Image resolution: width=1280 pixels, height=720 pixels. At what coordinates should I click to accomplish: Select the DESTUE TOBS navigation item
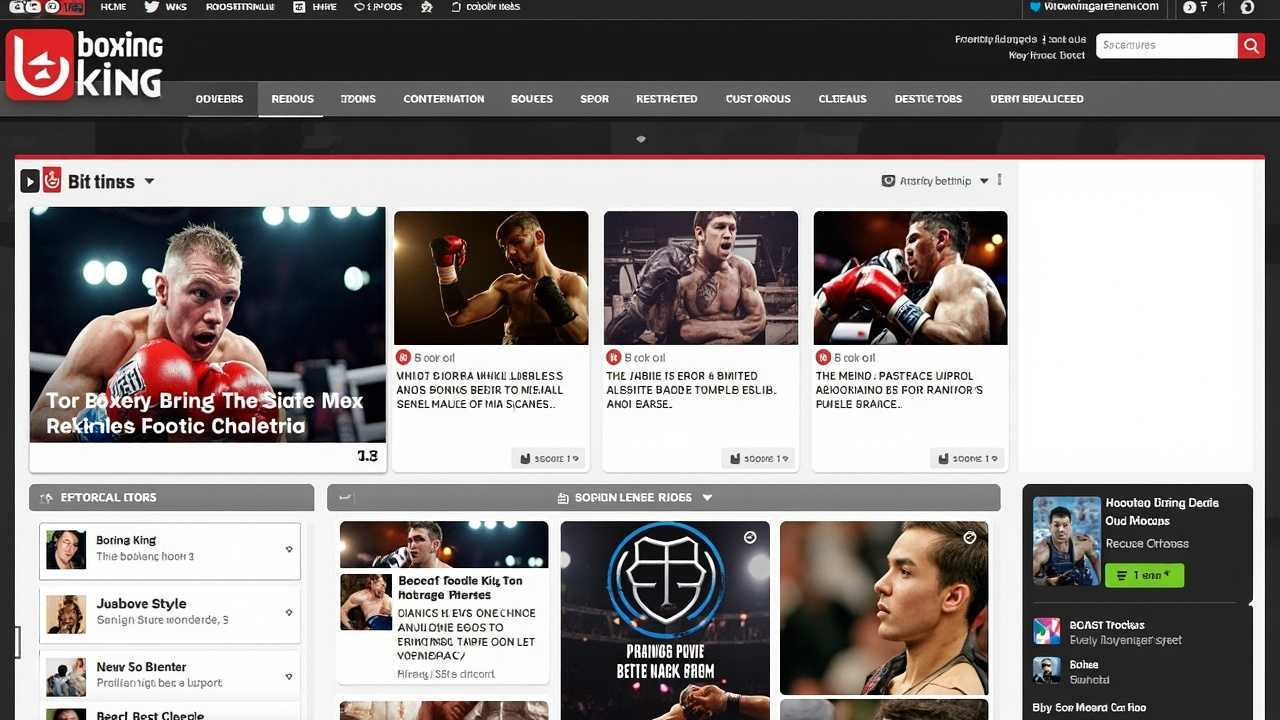(928, 99)
